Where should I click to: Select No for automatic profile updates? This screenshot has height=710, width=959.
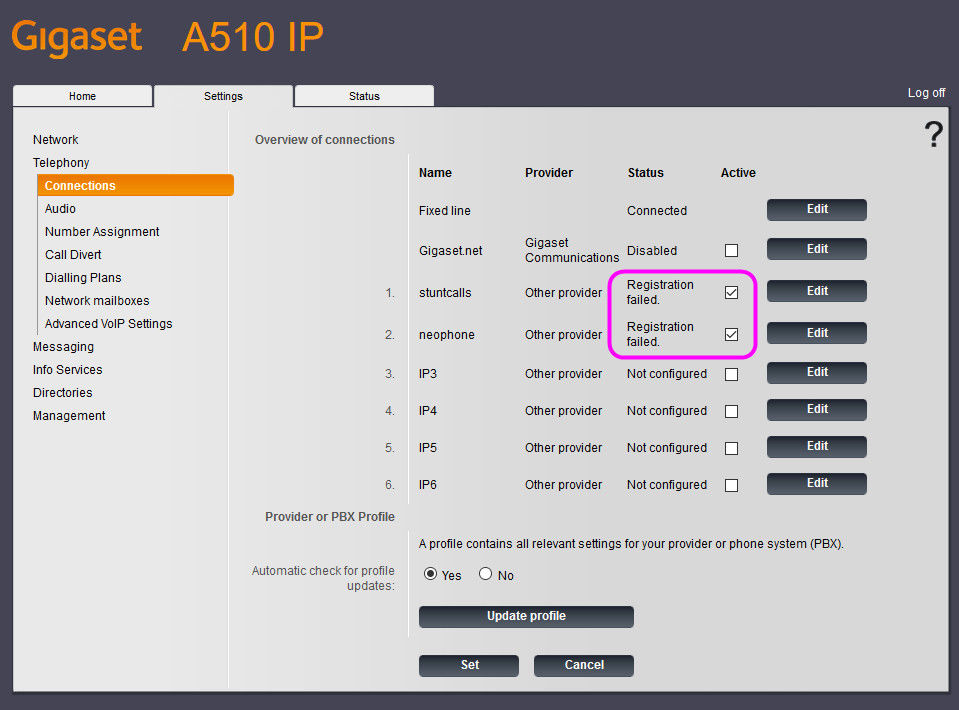pos(486,574)
